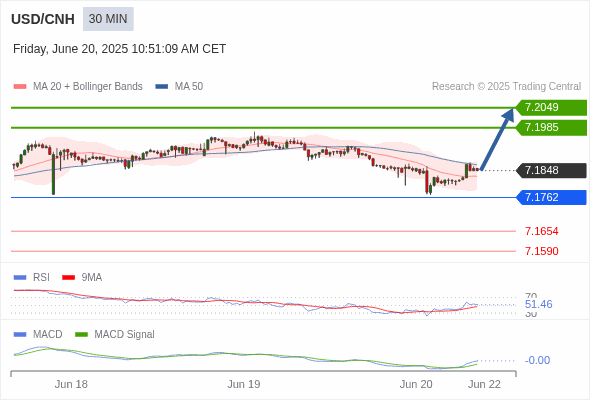Click the 30 MIN timeframe badge
The image size is (590, 400).
tap(108, 19)
